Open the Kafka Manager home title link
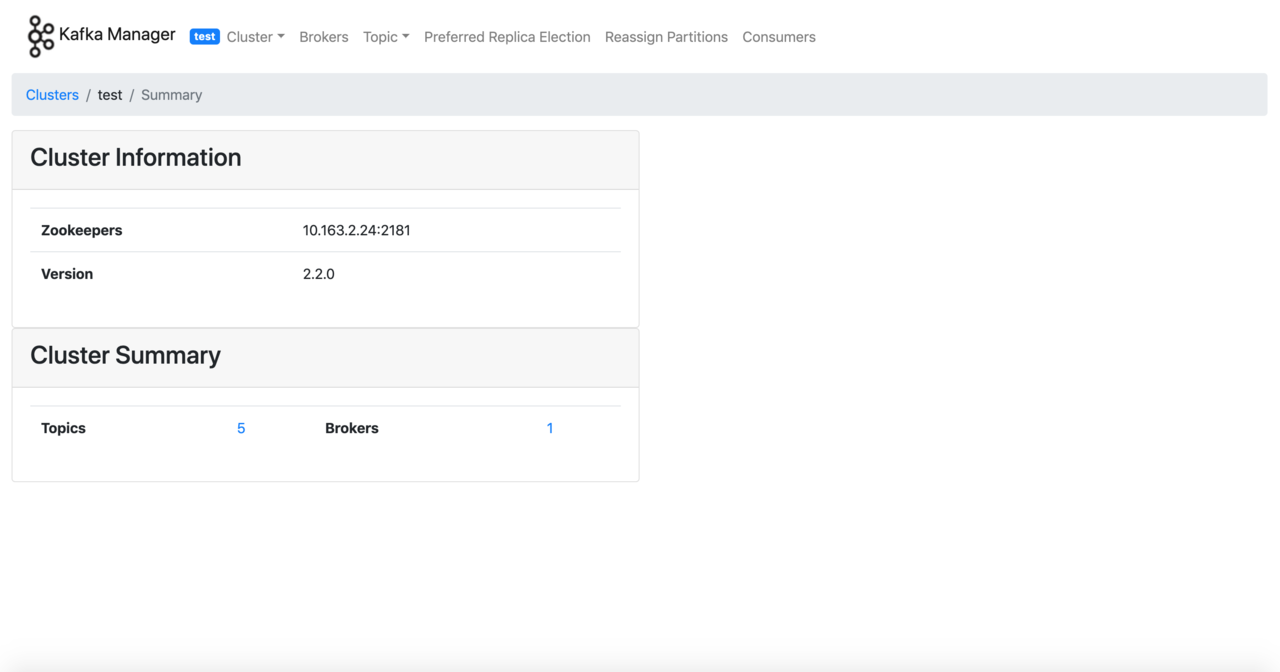The width and height of the screenshot is (1280, 672). tap(117, 35)
